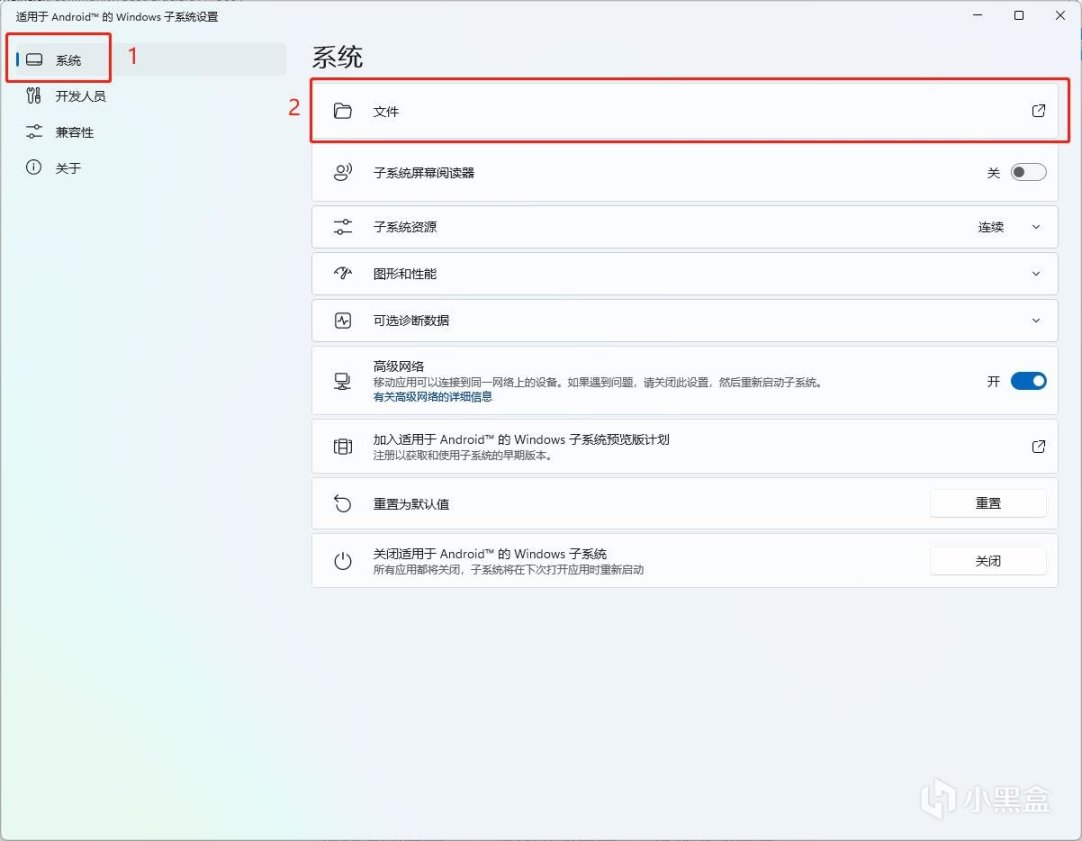Open 有关高级网络的详细信息 link
Viewport: 1082px width, 841px height.
433,397
